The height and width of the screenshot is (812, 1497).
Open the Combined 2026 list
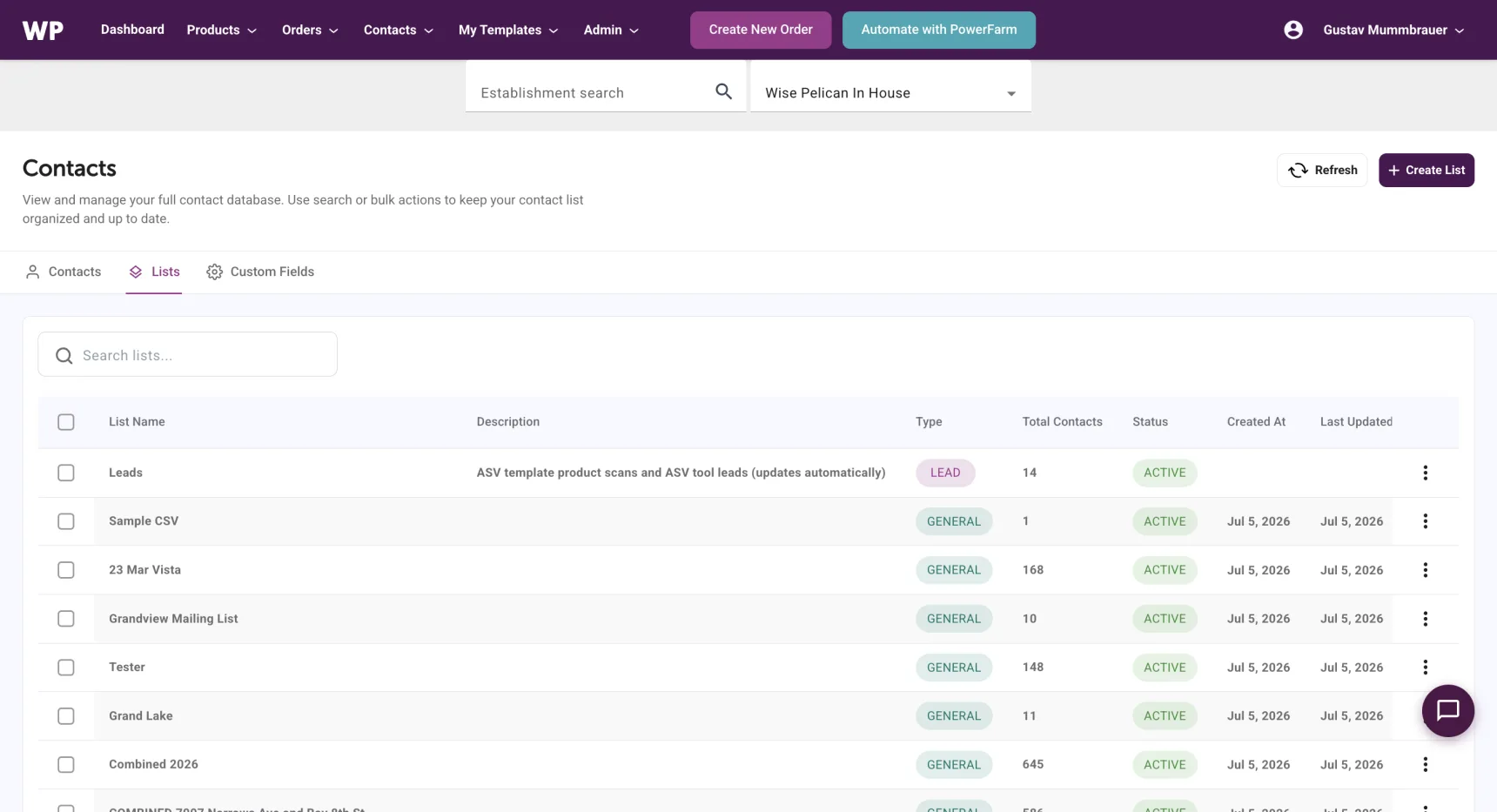(153, 764)
